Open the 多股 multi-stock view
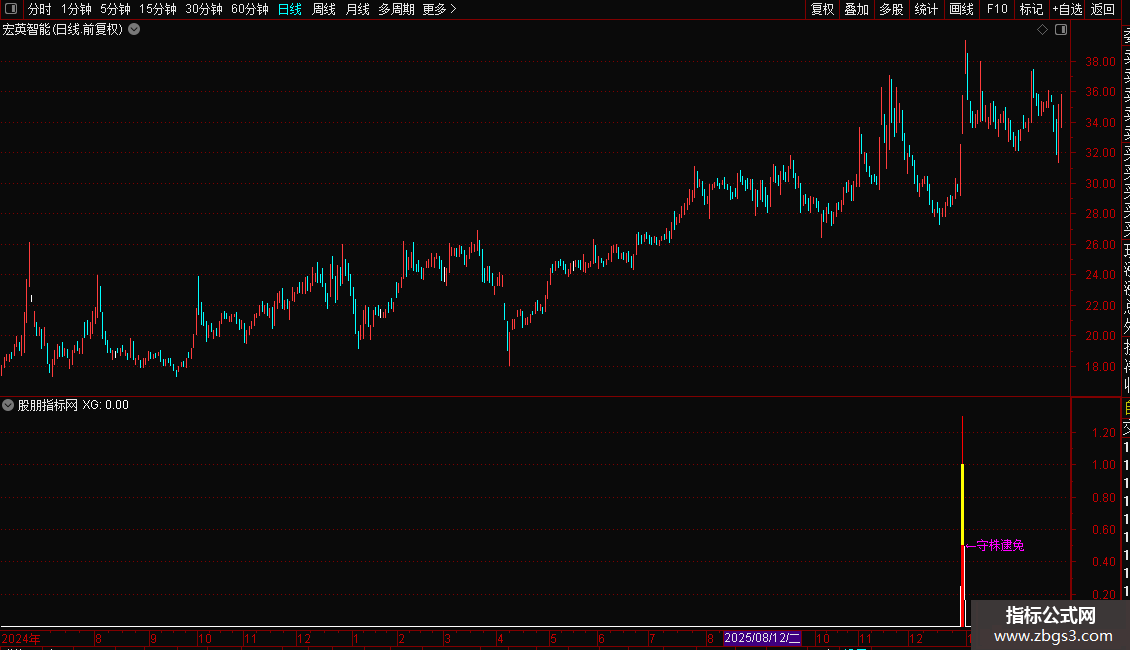The image size is (1130, 650). [891, 9]
